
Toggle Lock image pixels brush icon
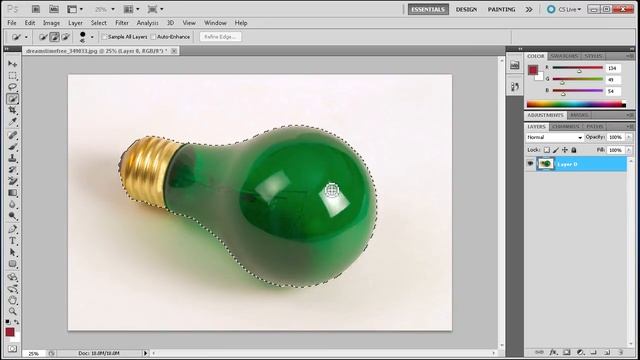[x=556, y=150]
